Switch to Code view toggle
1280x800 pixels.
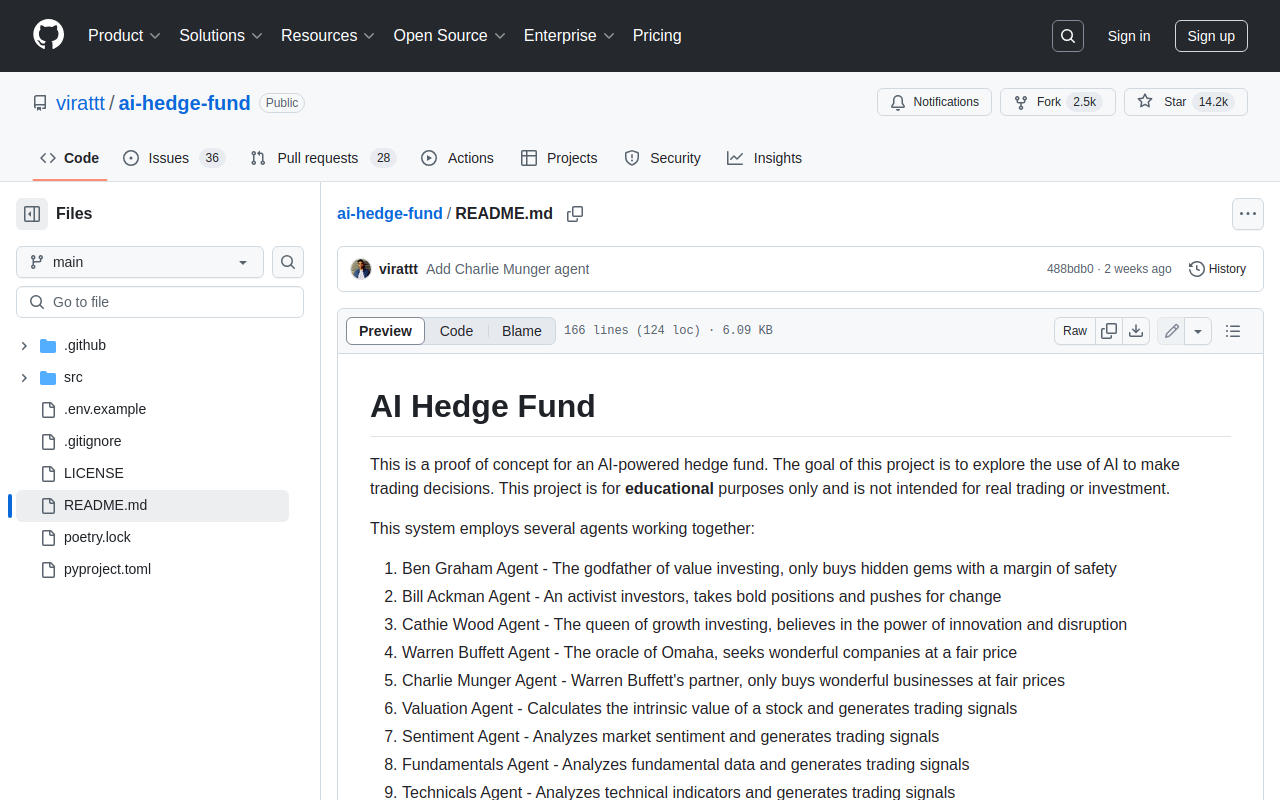456,331
